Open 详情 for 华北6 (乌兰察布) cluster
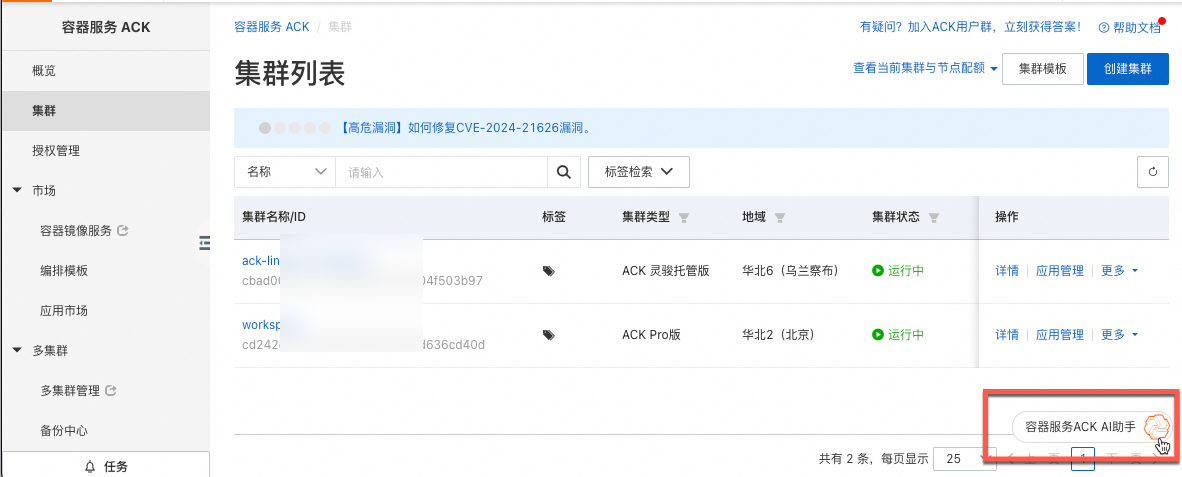Viewport: 1182px width, 477px height. 1007,271
